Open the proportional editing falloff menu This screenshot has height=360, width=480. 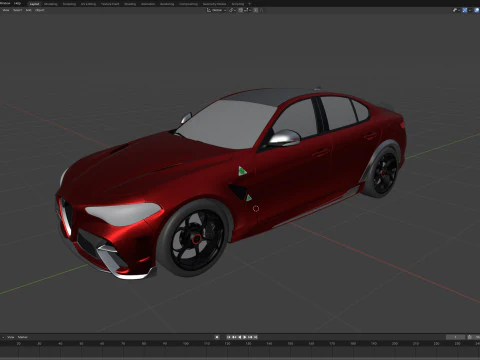[x=261, y=10]
